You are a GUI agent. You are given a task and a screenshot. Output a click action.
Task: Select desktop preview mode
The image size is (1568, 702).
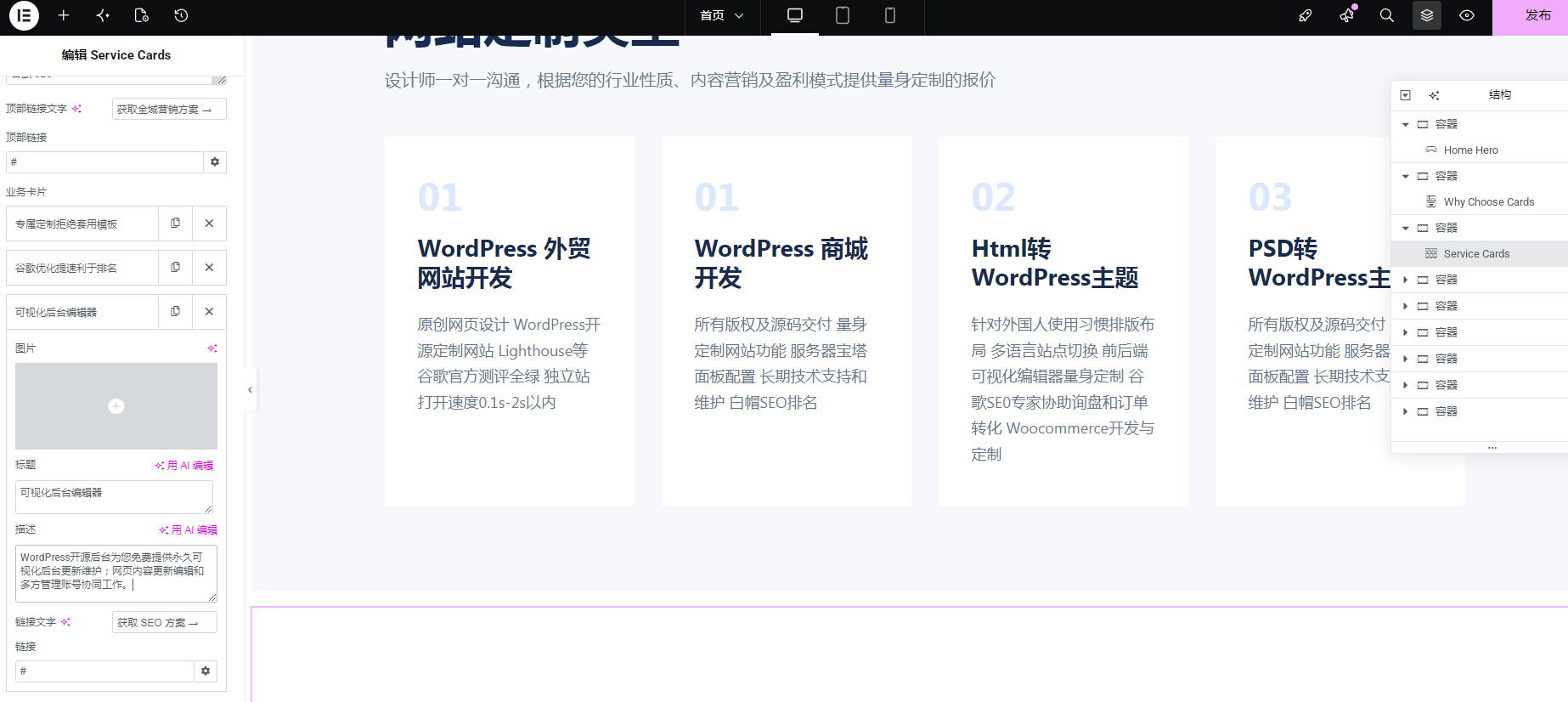coord(795,15)
